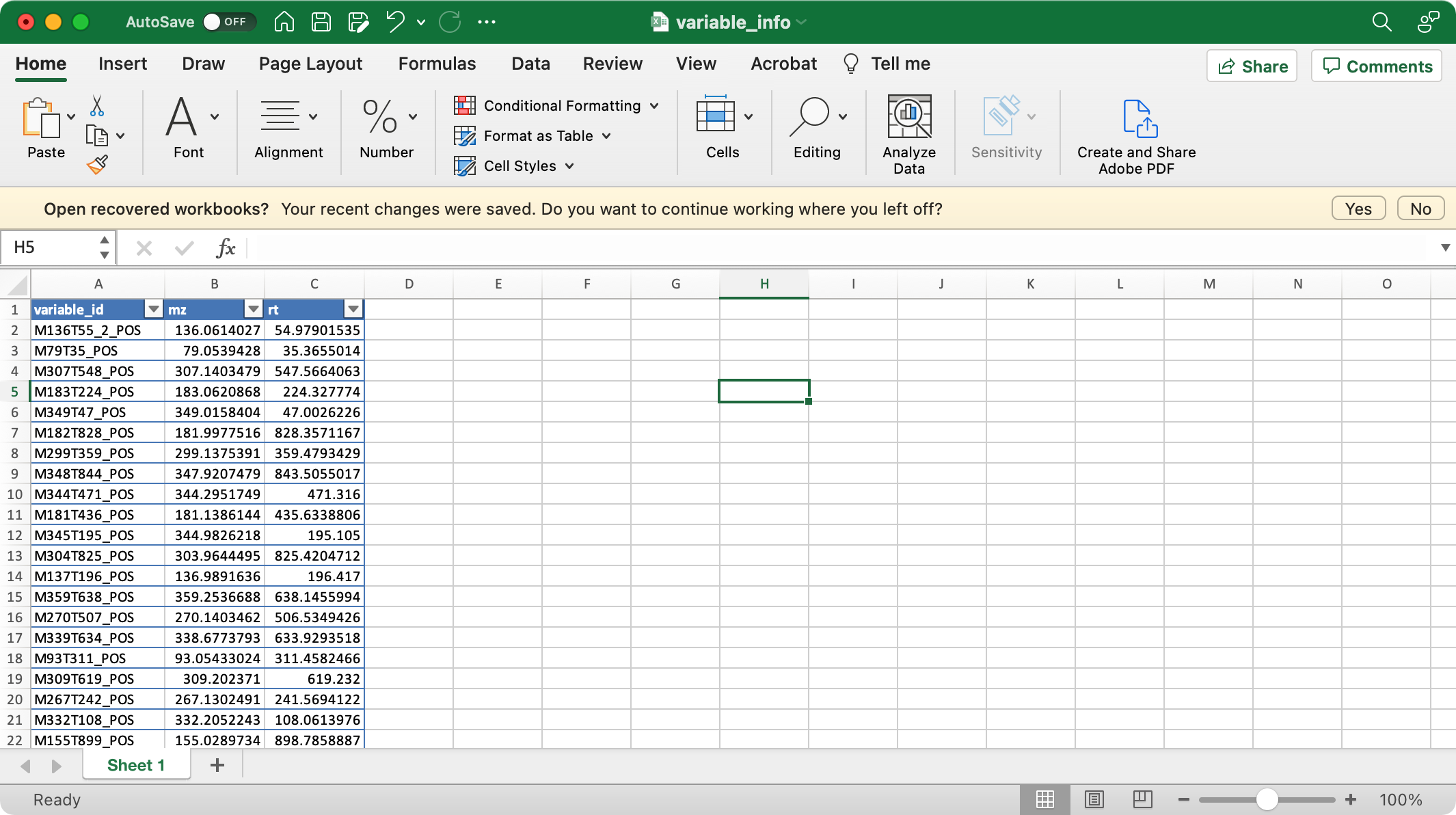Open the Review ribbon tab
The width and height of the screenshot is (1456, 815).
612,64
